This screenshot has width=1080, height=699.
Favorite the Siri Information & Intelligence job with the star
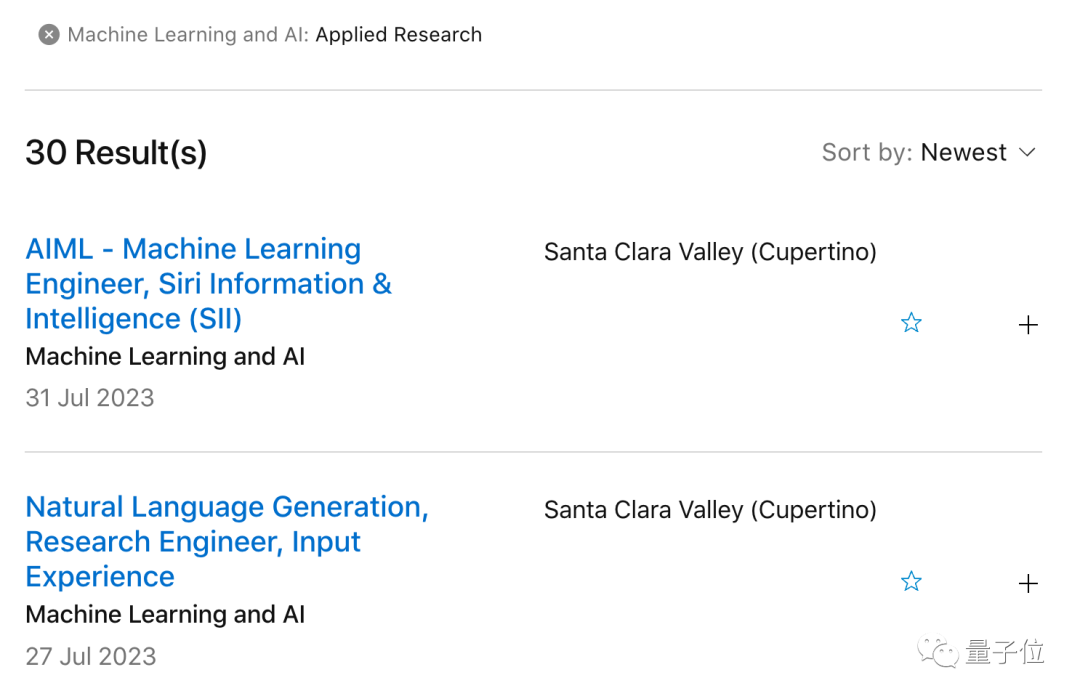[911, 323]
